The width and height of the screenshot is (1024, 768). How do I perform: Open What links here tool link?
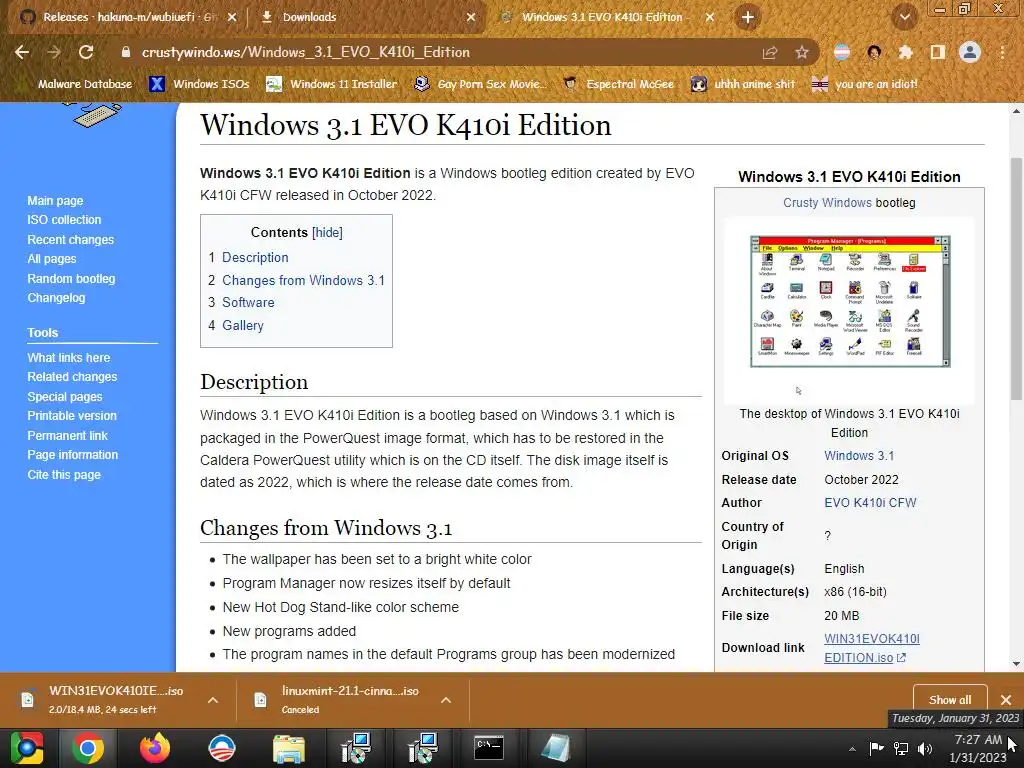69,358
